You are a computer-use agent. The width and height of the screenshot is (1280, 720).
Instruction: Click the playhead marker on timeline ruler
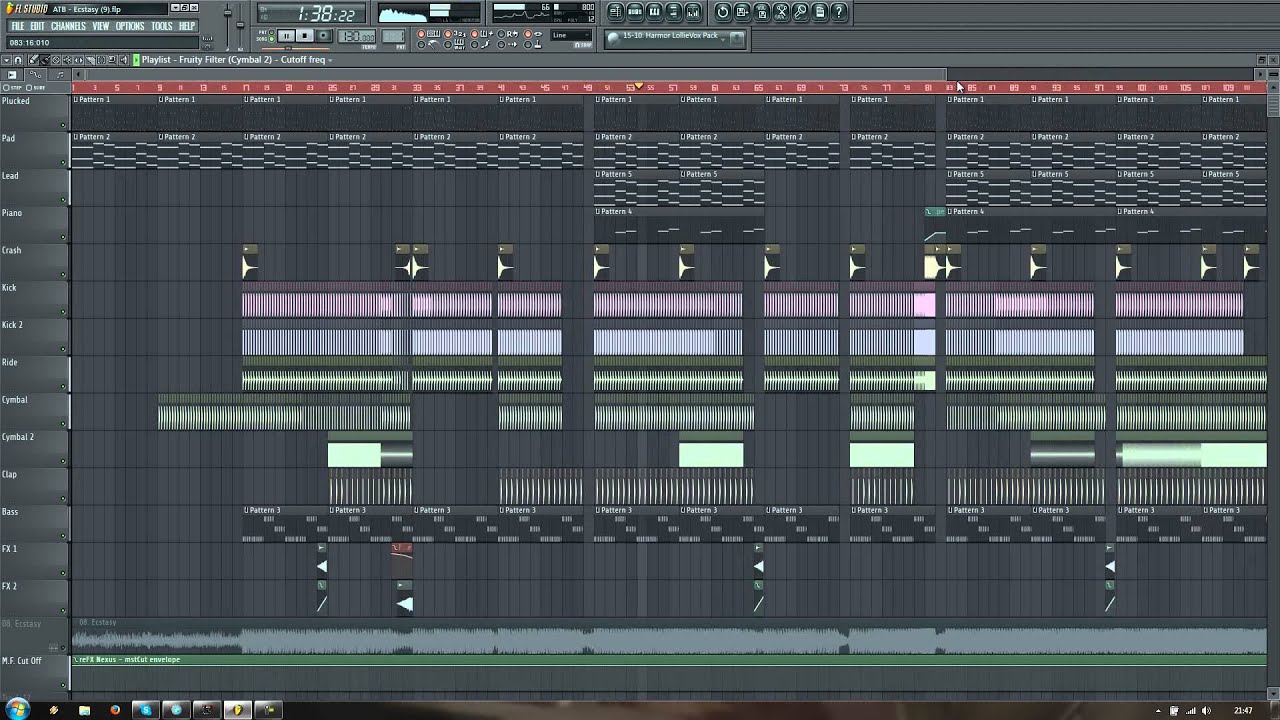(638, 87)
